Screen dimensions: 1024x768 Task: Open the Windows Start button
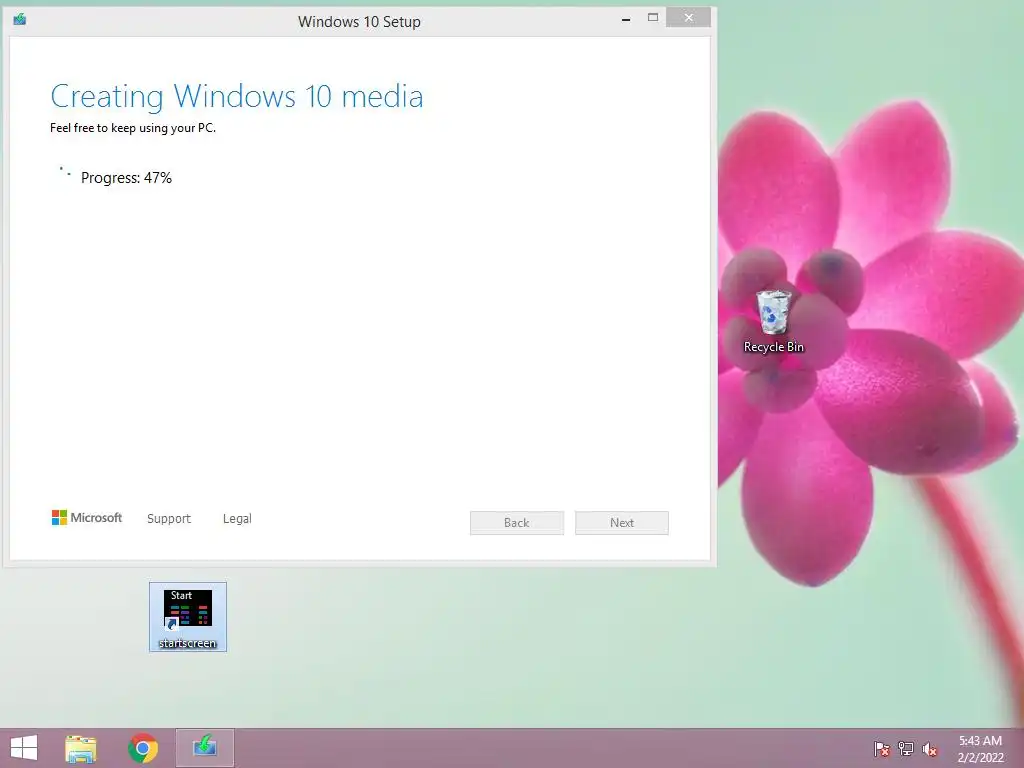24,748
